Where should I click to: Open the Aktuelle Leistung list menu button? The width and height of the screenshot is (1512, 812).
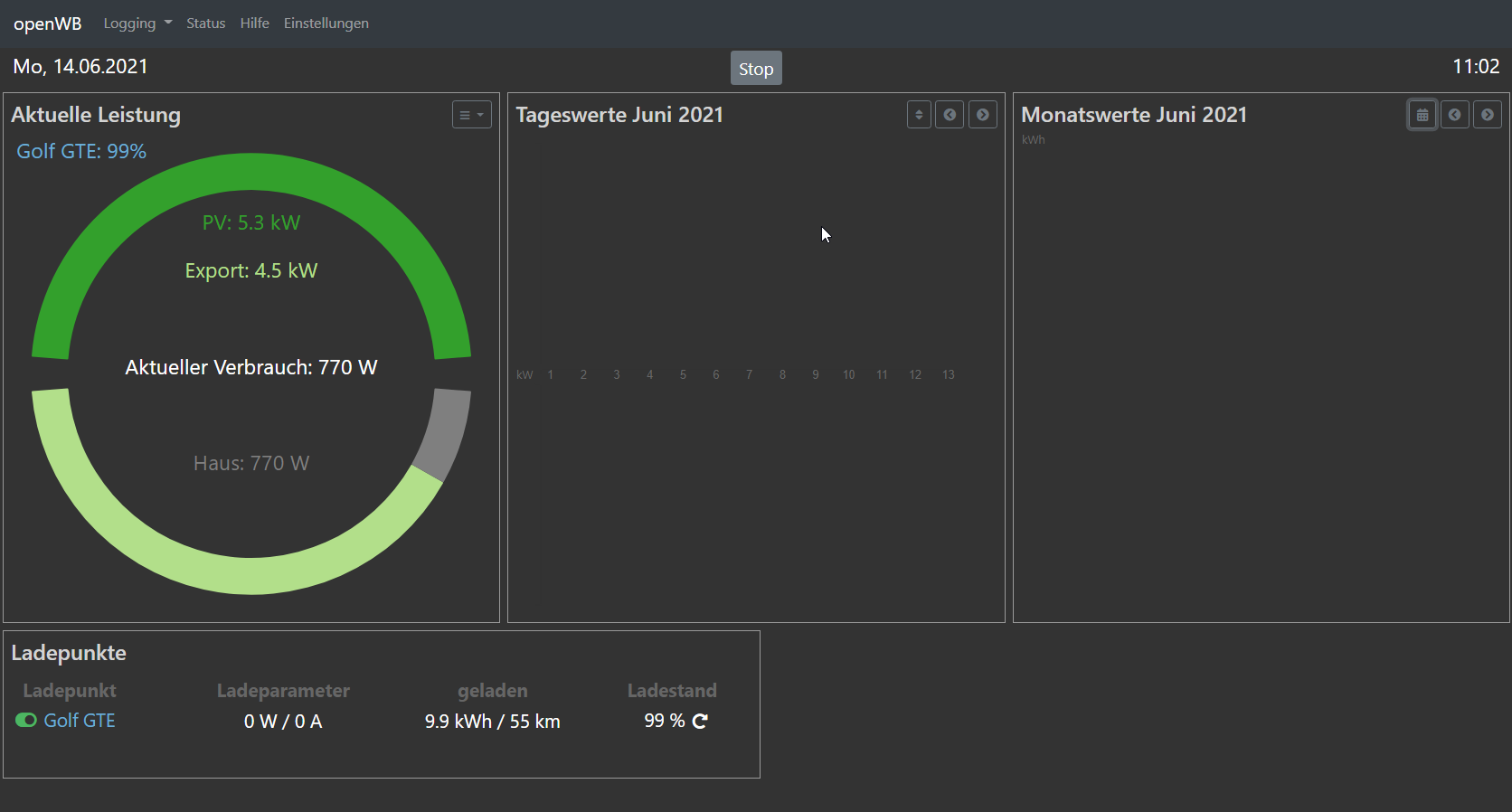tap(471, 115)
